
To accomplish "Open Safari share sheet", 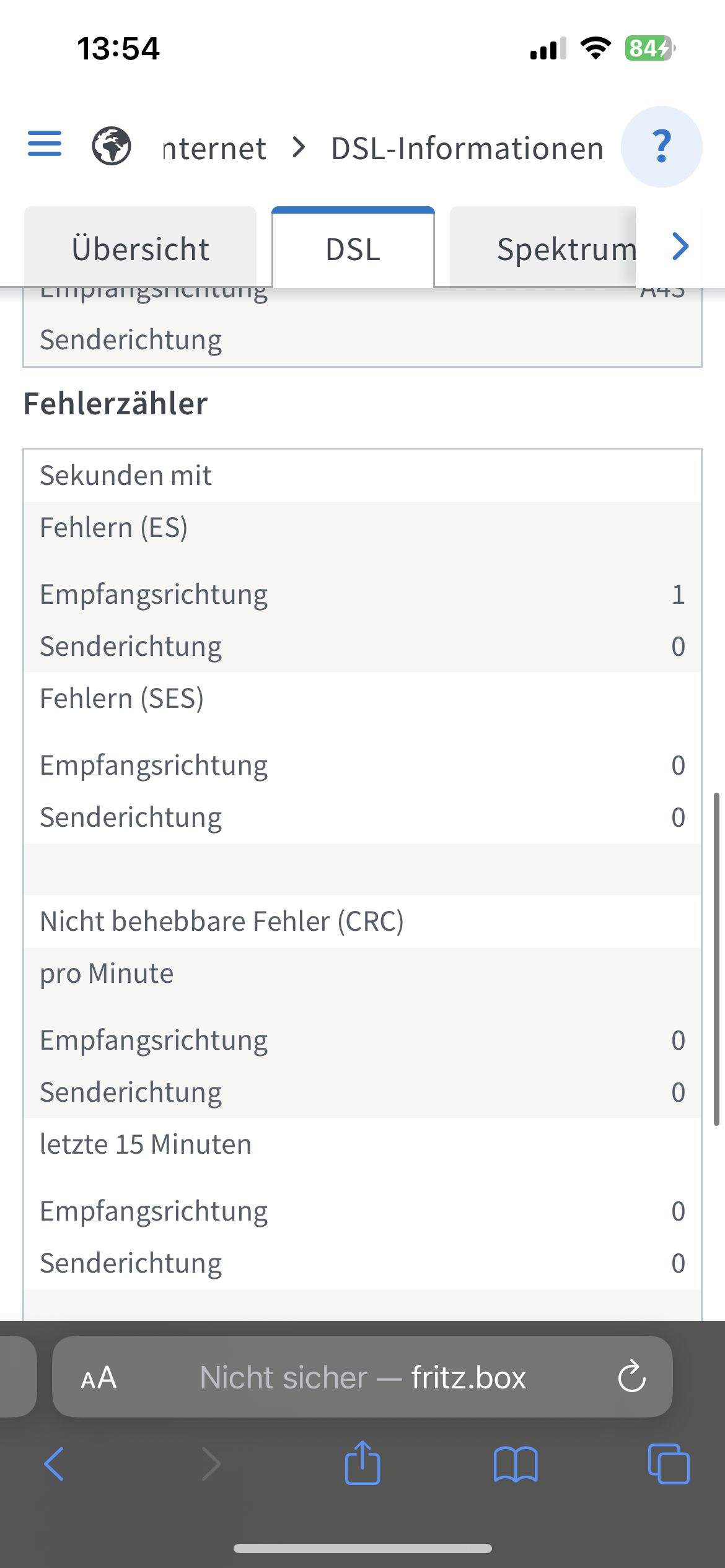I will pos(362,1463).
